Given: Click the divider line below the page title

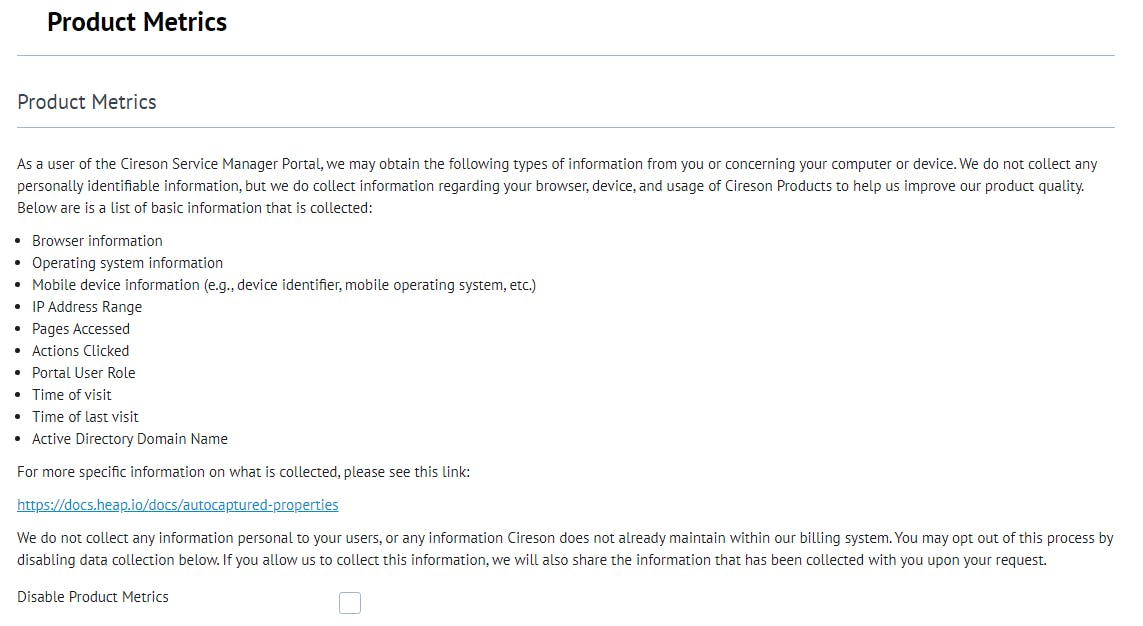Looking at the screenshot, I should pyautogui.click(x=566, y=55).
